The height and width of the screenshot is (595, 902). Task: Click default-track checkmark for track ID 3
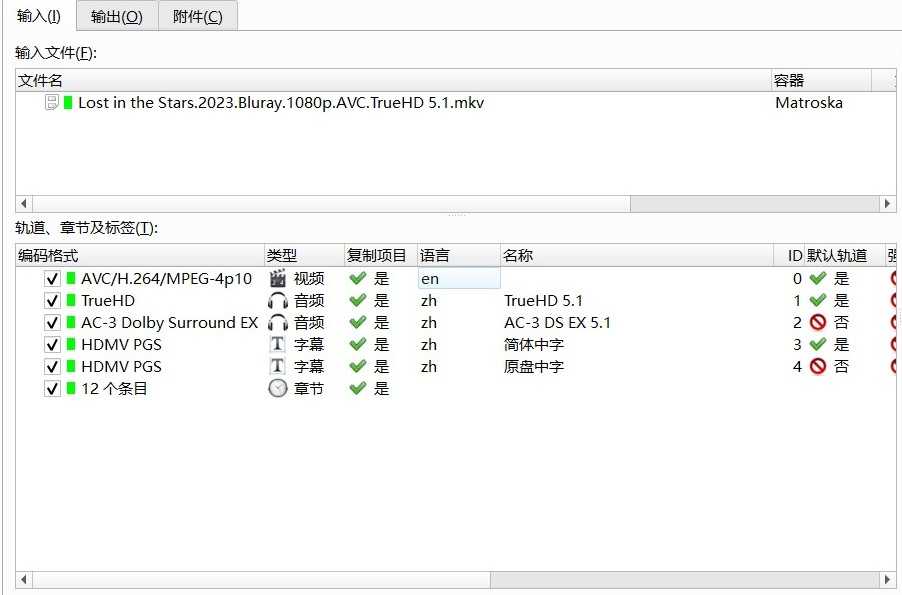[x=818, y=344]
